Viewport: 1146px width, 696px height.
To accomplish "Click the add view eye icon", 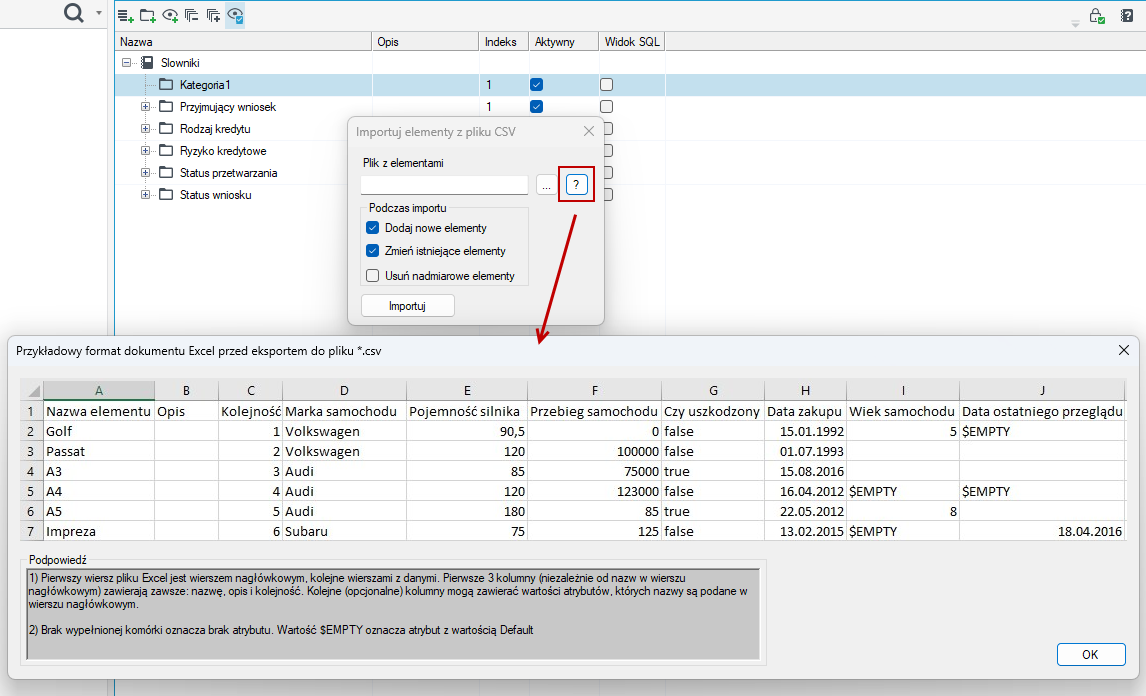I will (170, 15).
